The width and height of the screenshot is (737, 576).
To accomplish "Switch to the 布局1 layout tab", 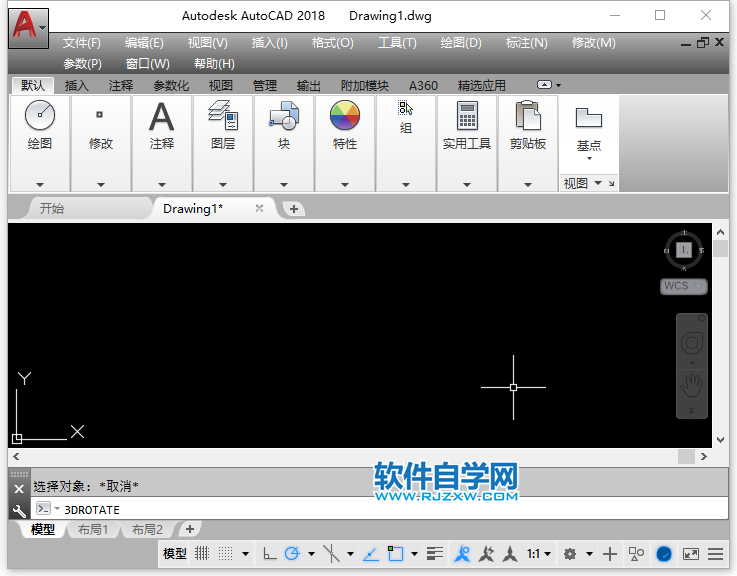I will coord(93,529).
